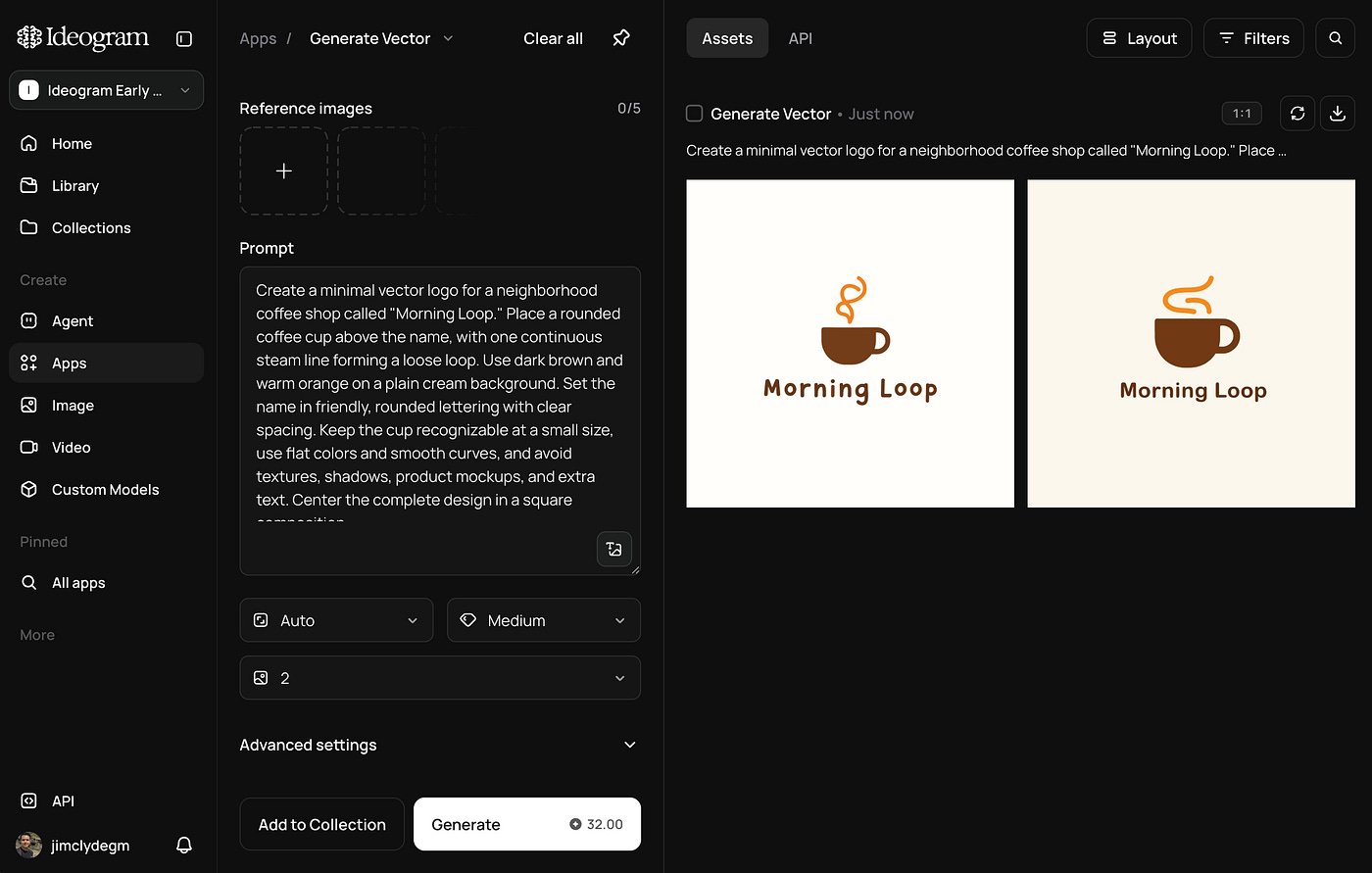Open Image in sidebar

[107, 405]
